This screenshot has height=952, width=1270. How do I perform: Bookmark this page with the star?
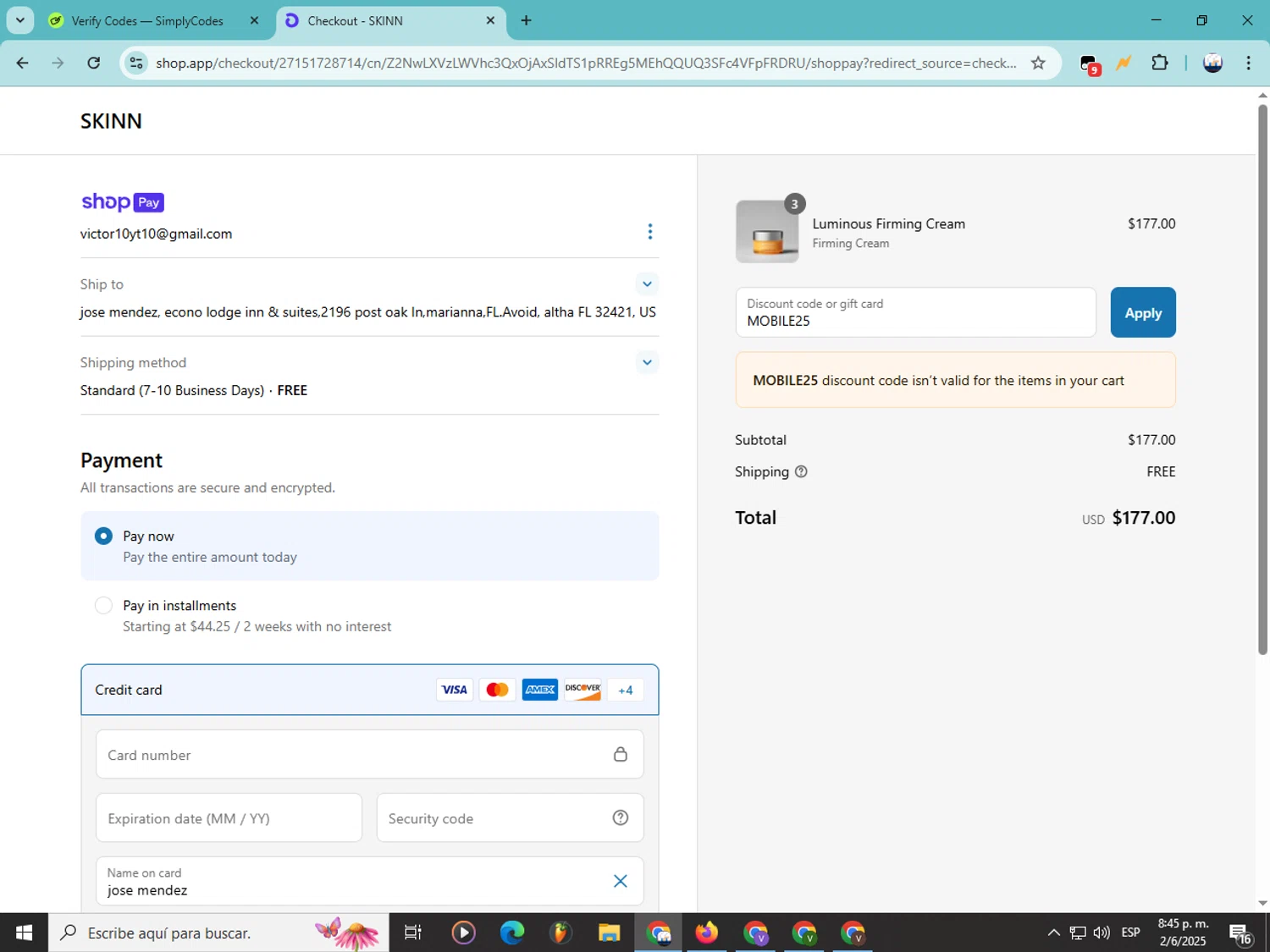tap(1038, 63)
